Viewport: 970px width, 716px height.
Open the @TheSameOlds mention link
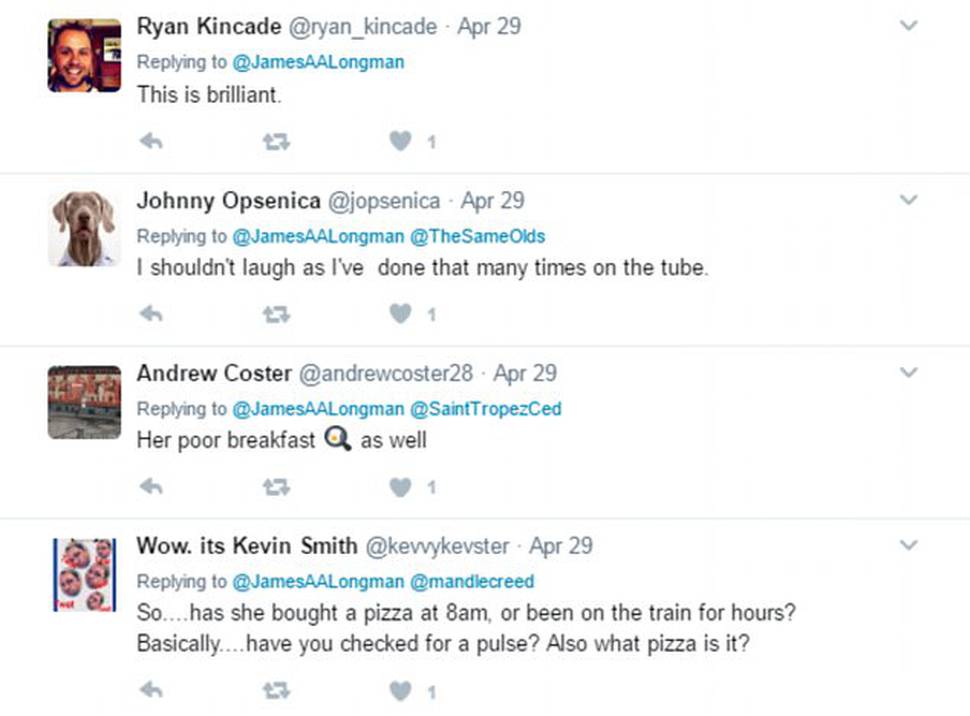[478, 236]
